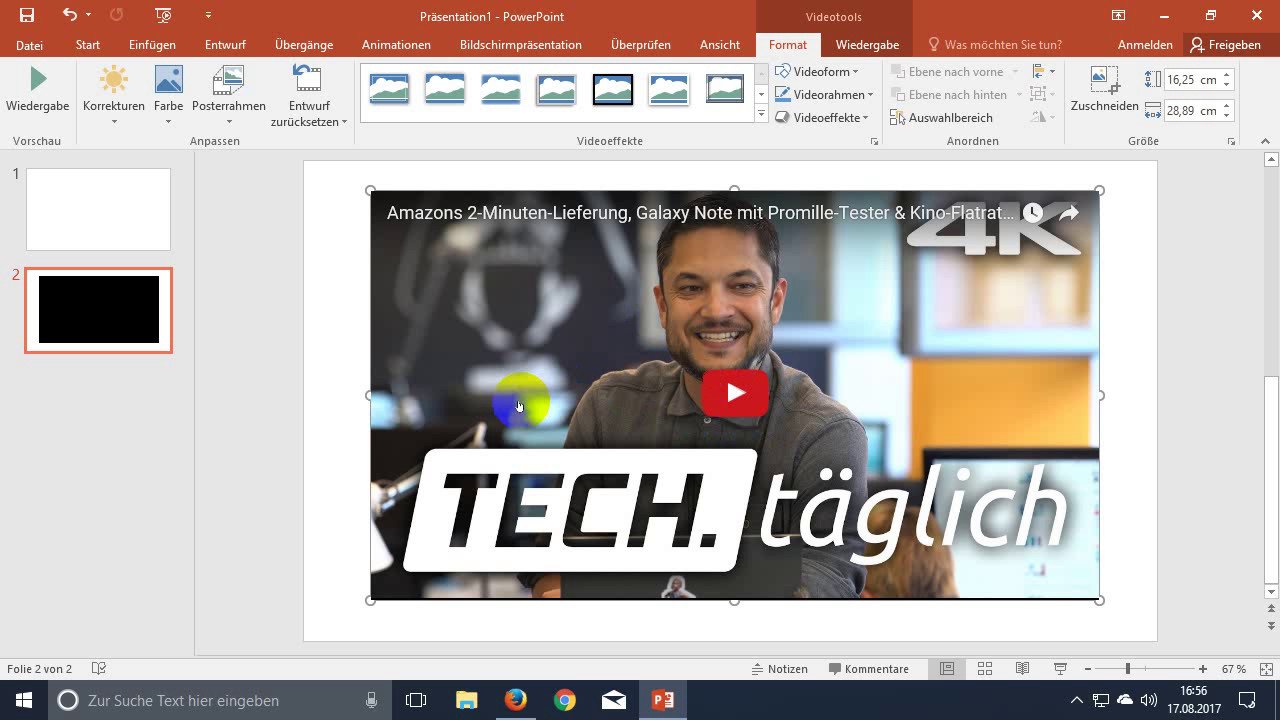The image size is (1280, 720).
Task: Click Anmelden to sign in
Action: 1145,45
